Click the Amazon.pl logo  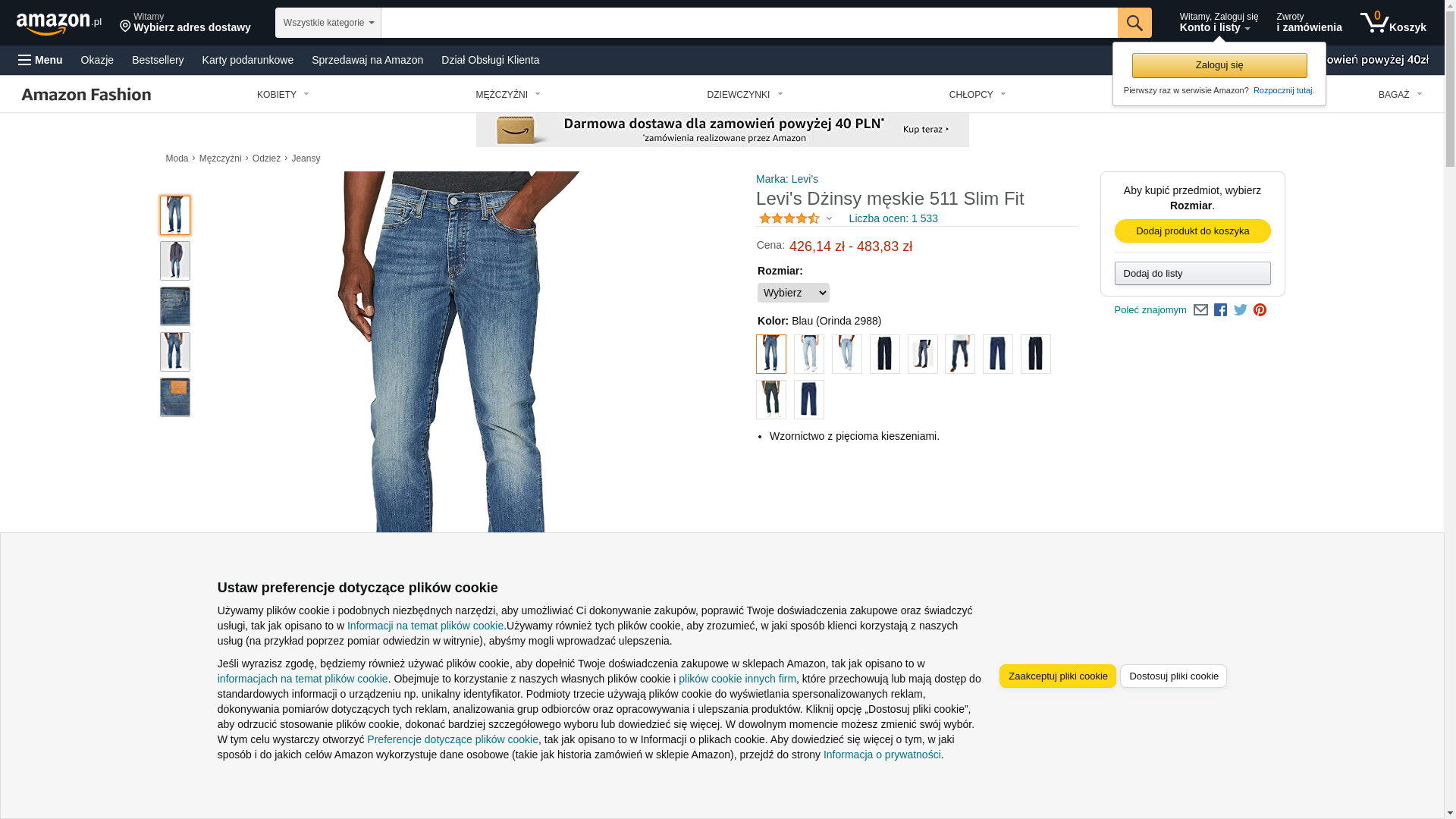tap(59, 24)
